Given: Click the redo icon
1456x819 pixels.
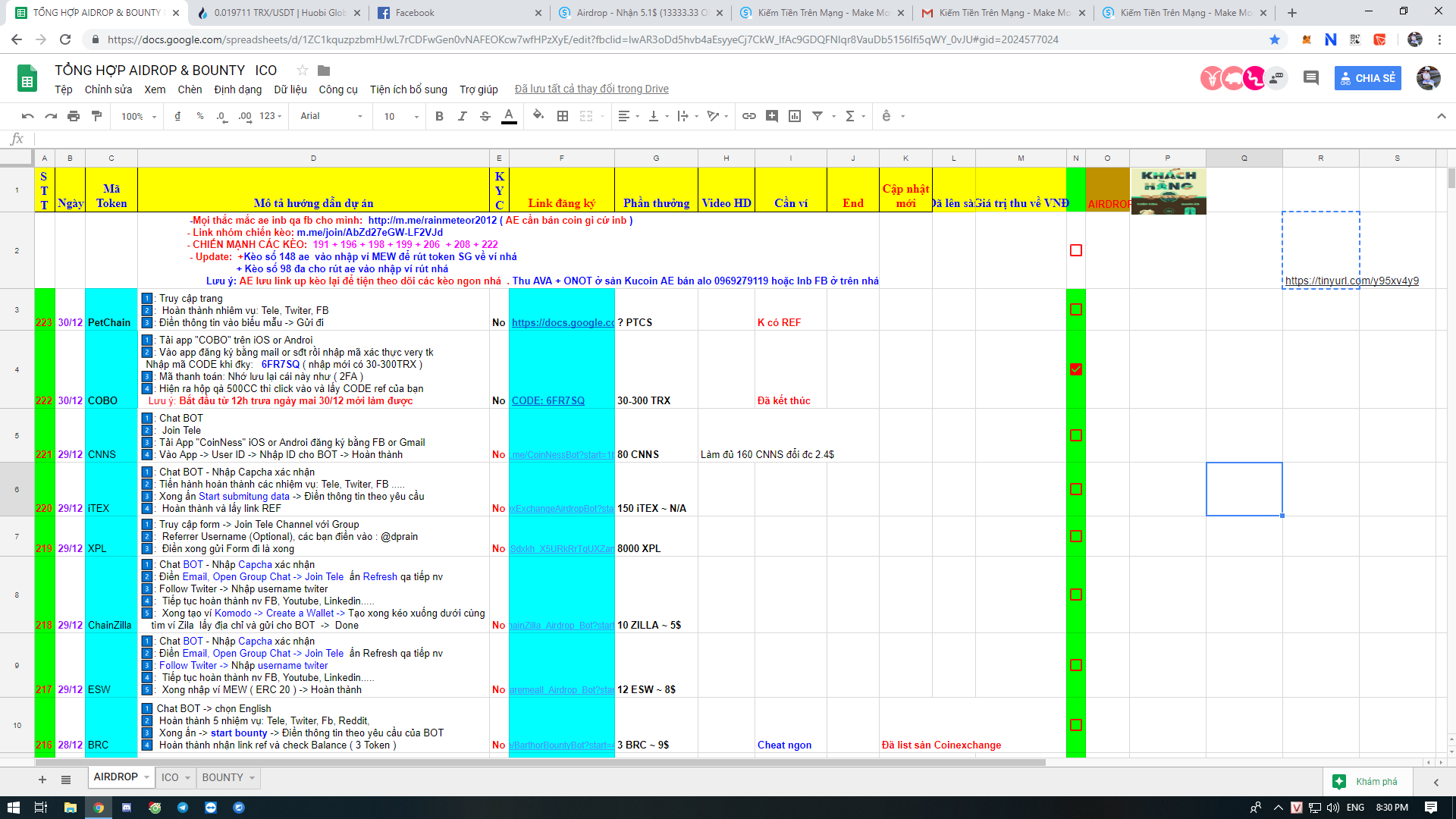Looking at the screenshot, I should pos(51,116).
